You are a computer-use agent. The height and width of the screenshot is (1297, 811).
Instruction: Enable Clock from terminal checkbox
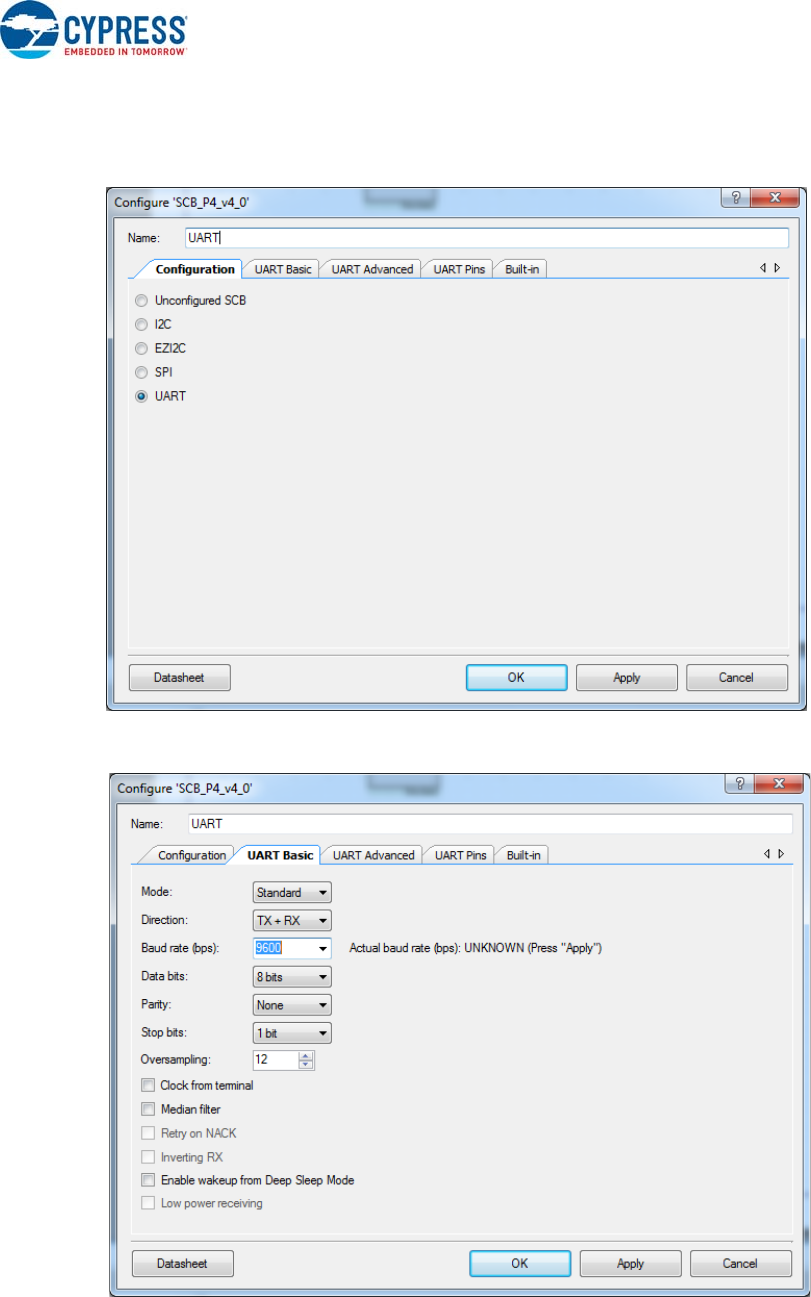(148, 1085)
